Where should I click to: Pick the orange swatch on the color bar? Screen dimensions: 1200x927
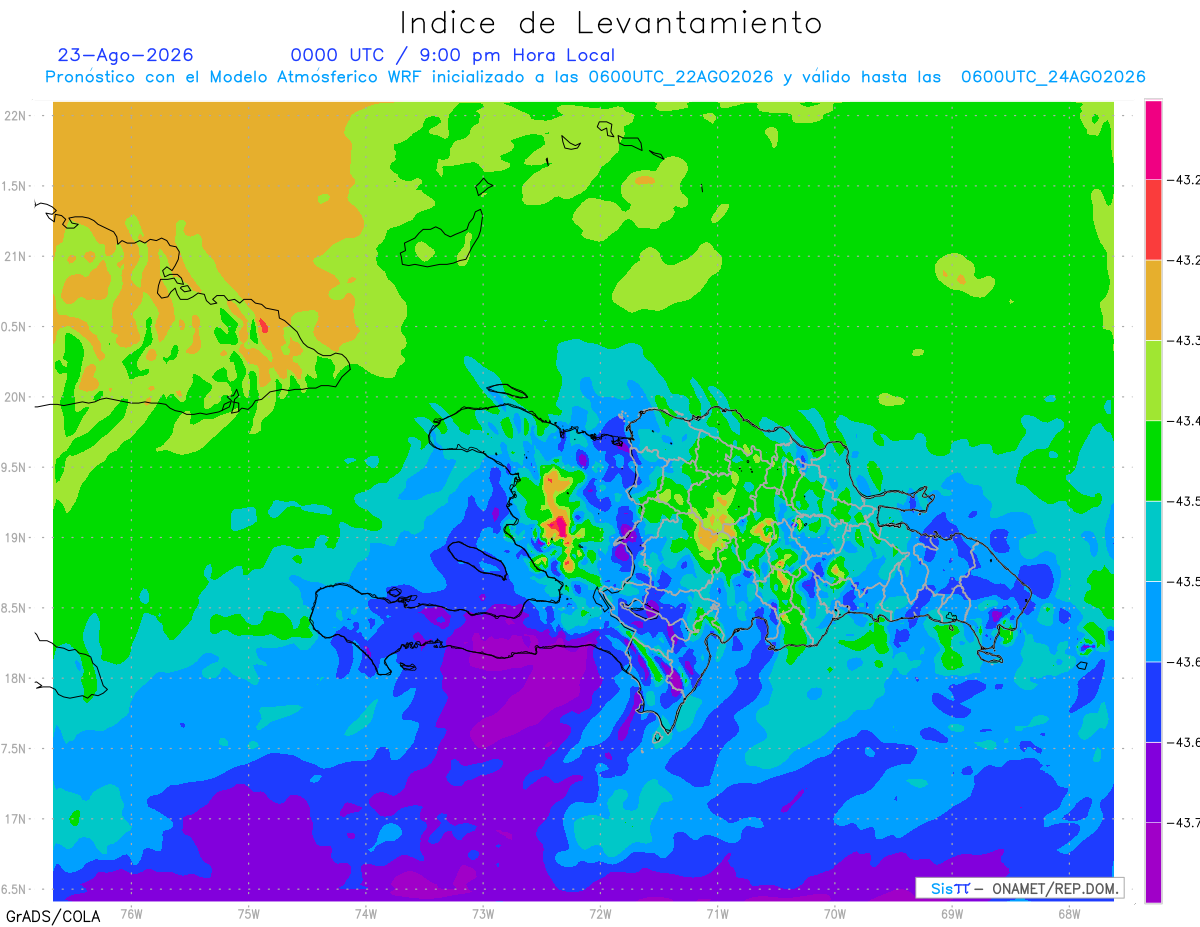pyautogui.click(x=1153, y=300)
